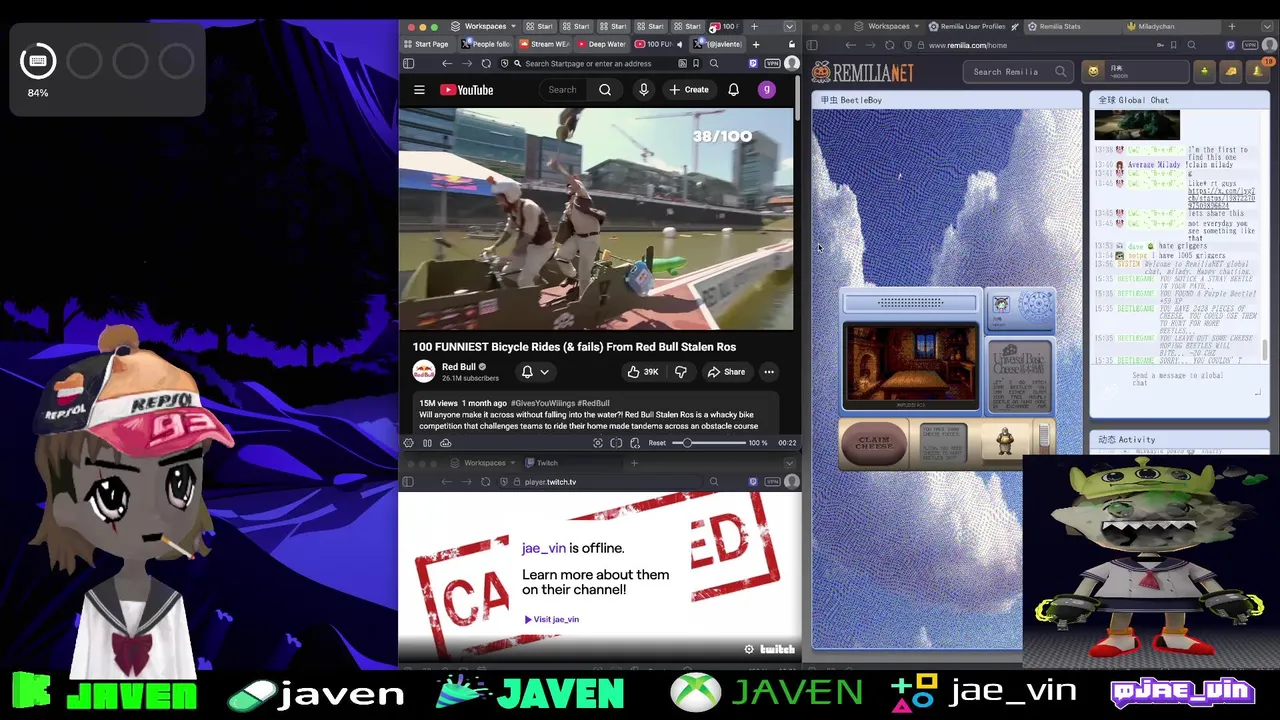Image resolution: width=1280 pixels, height=720 pixels.
Task: Toggle mute on Remilia User Profiles tab
Action: (1015, 27)
